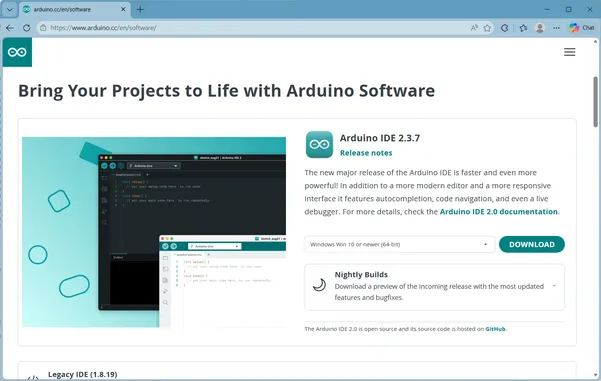Image resolution: width=601 pixels, height=381 pixels.
Task: View site information lock icon
Action: coord(43,28)
